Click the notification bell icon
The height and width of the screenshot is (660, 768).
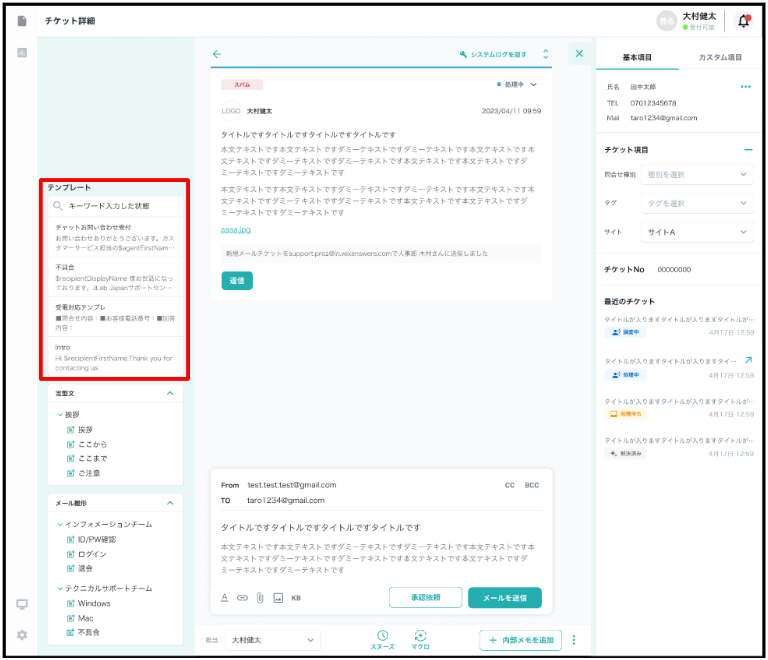coord(743,21)
